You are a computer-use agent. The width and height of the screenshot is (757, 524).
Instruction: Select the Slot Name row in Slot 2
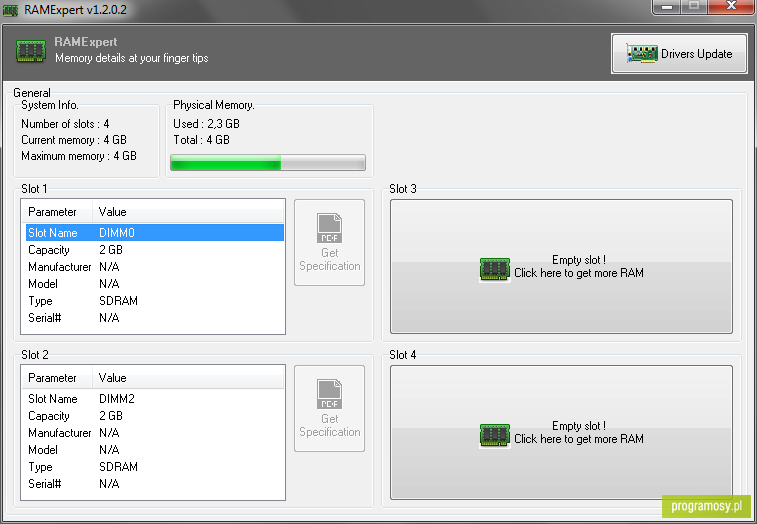pyautogui.click(x=154, y=399)
